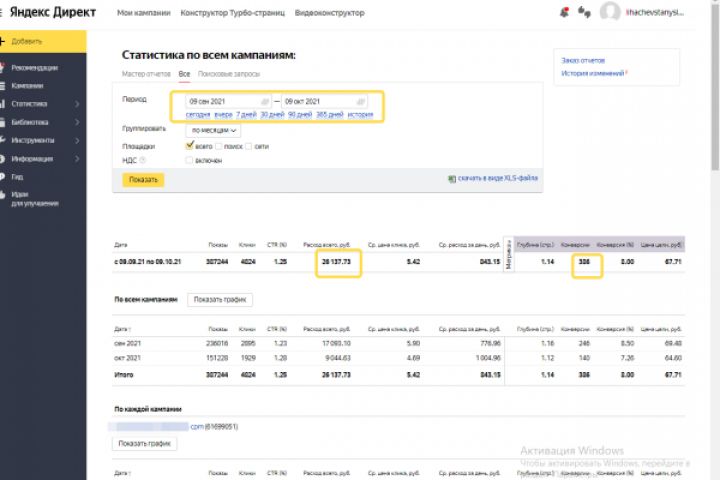
Task: Open the chat messages icon
Action: point(585,13)
